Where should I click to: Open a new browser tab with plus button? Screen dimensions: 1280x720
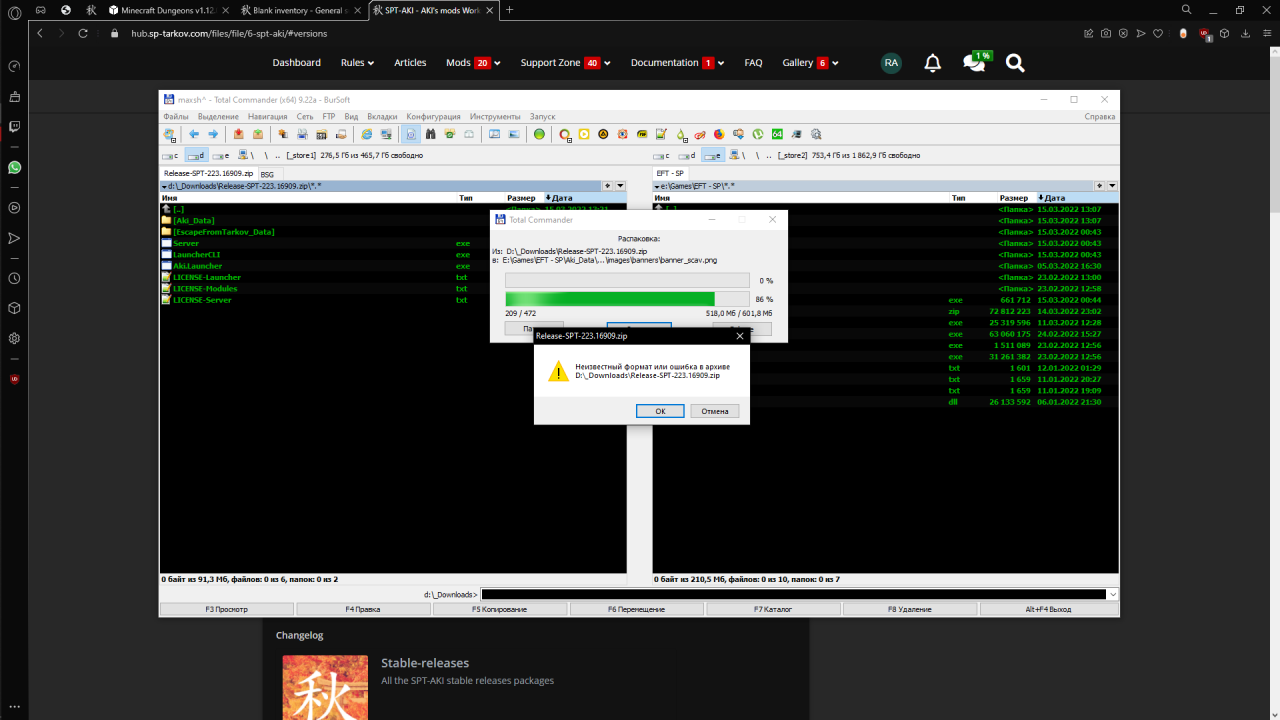pos(510,9)
